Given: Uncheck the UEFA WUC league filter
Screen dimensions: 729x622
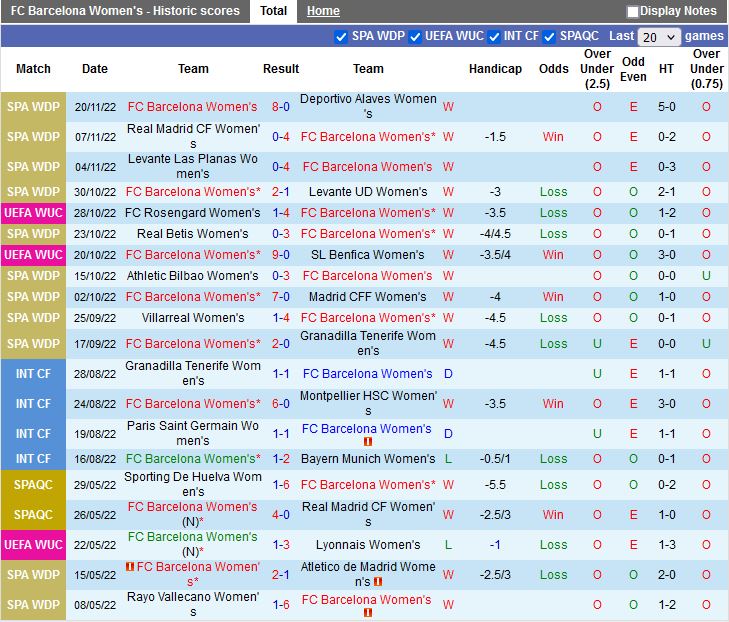Looking at the screenshot, I should pos(415,36).
